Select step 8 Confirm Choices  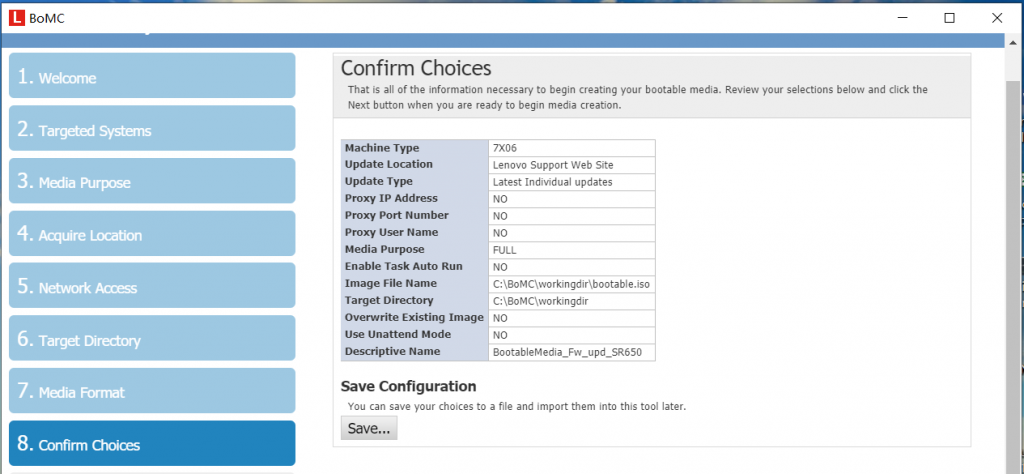tap(152, 444)
